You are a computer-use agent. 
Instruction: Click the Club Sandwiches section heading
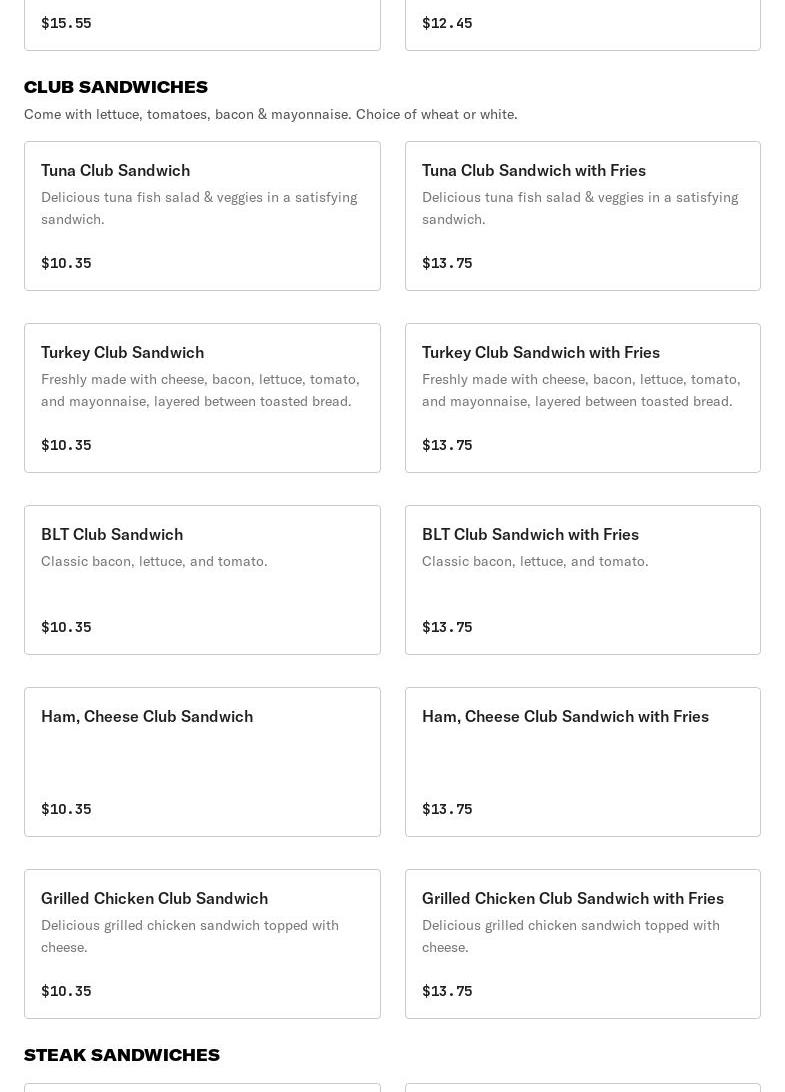(x=116, y=87)
